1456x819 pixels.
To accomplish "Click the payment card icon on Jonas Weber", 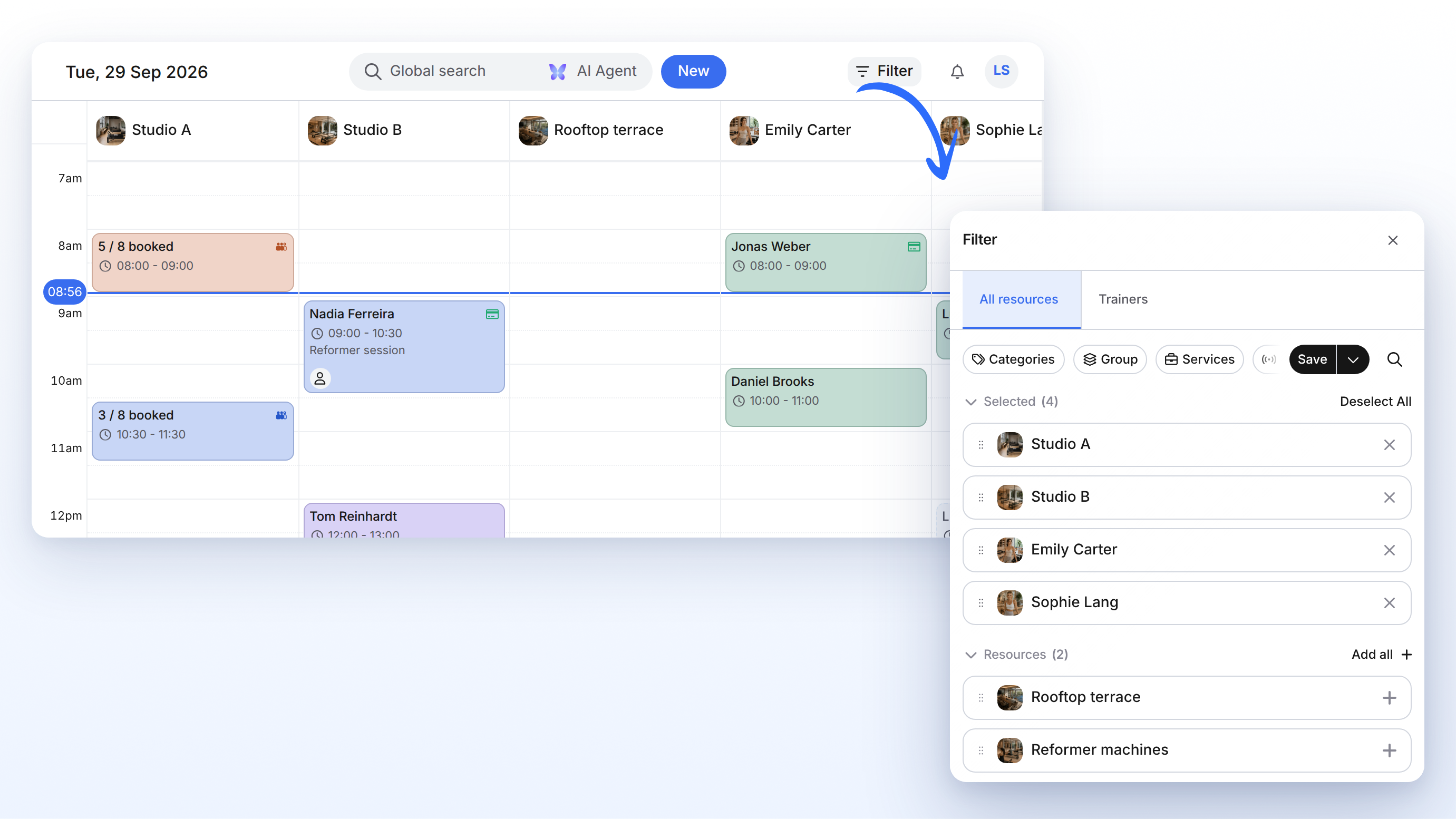I will [914, 247].
